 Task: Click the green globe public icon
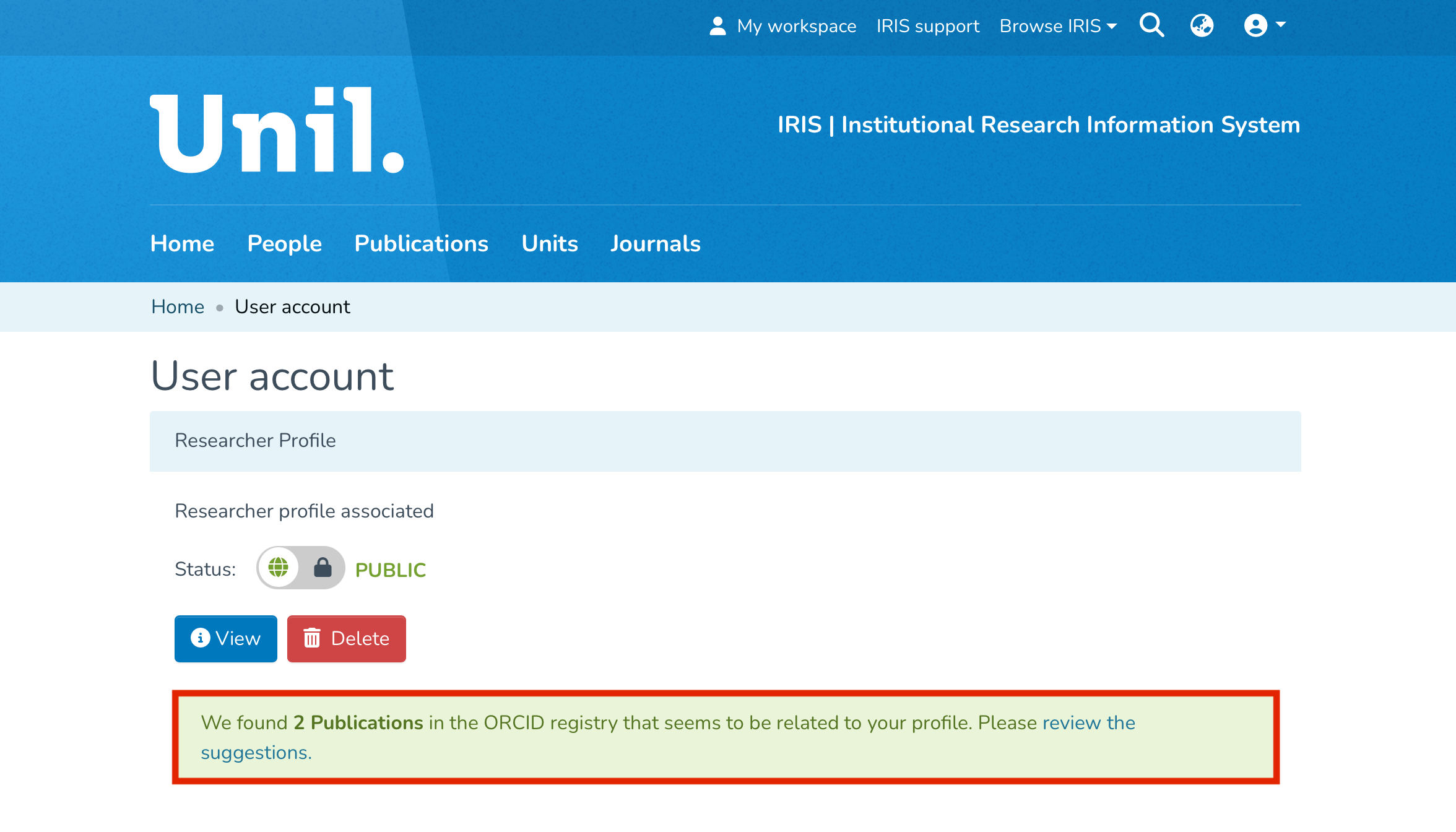point(279,567)
